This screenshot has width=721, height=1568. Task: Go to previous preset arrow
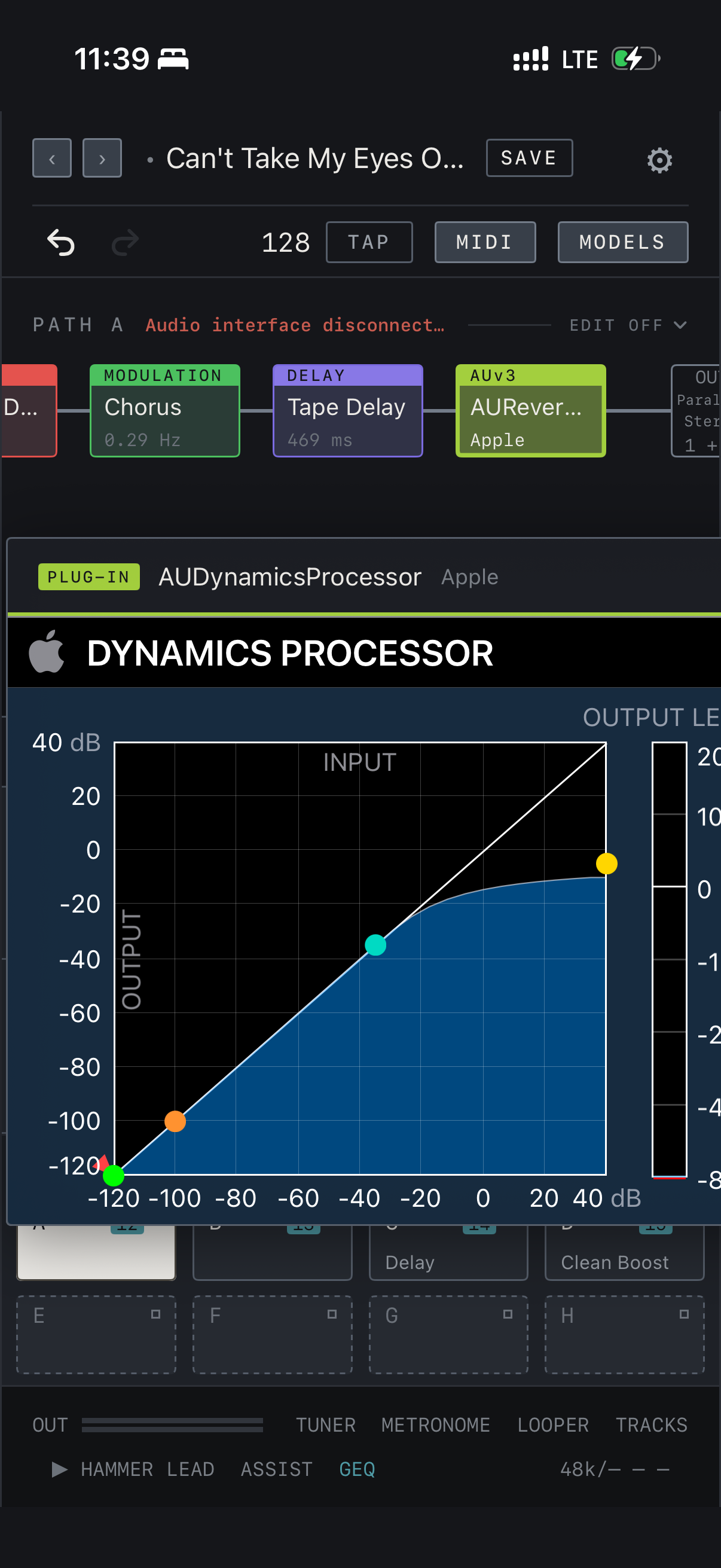pyautogui.click(x=52, y=158)
